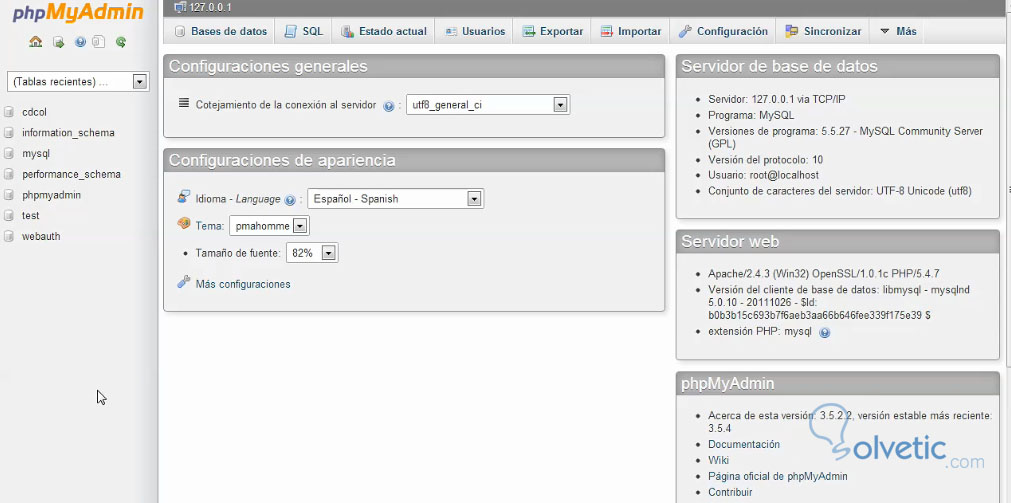
Task: Click the list icon before Cotejamiento
Action: (x=184, y=103)
